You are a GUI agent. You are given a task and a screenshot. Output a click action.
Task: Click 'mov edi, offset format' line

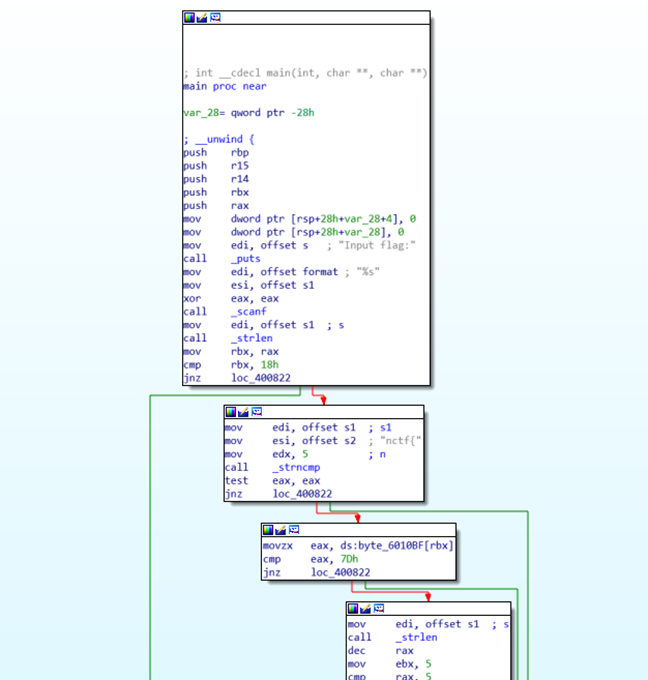pos(281,272)
